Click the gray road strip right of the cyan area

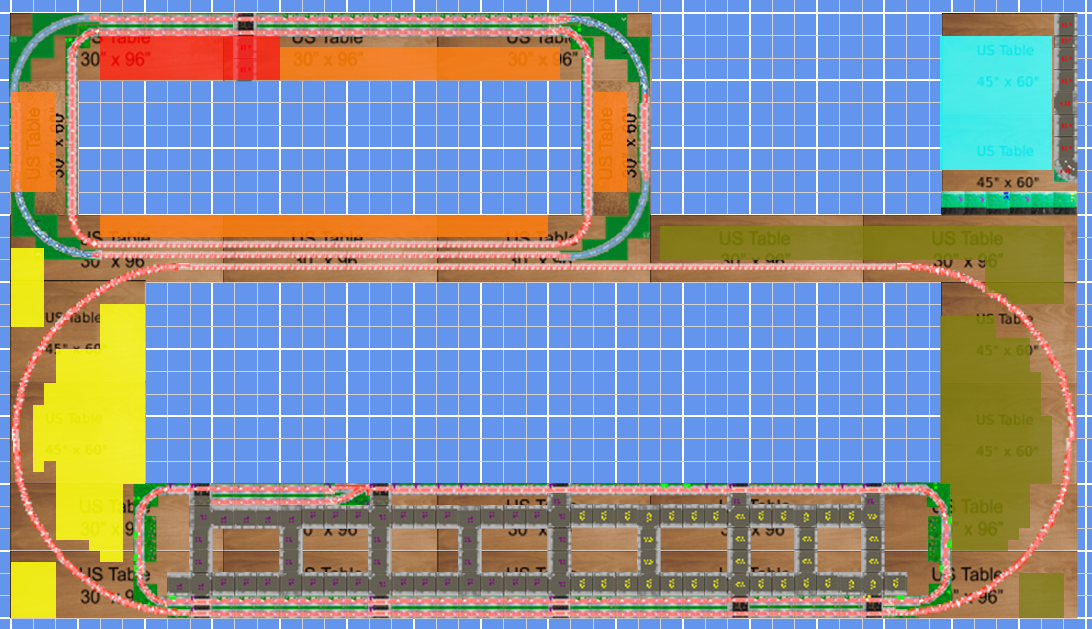1066,100
